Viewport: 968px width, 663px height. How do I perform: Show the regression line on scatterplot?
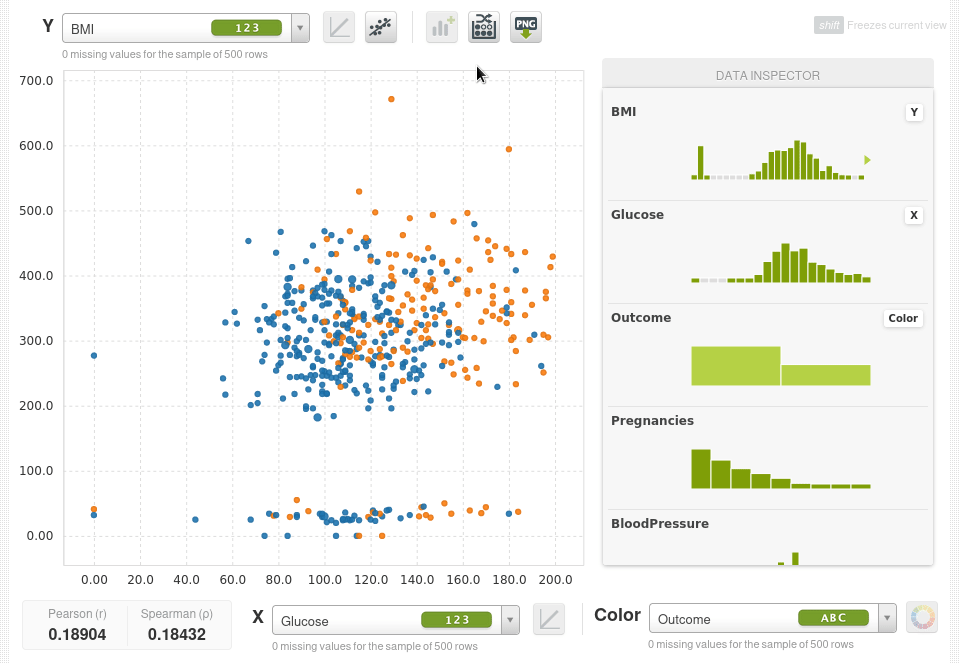click(x=380, y=27)
